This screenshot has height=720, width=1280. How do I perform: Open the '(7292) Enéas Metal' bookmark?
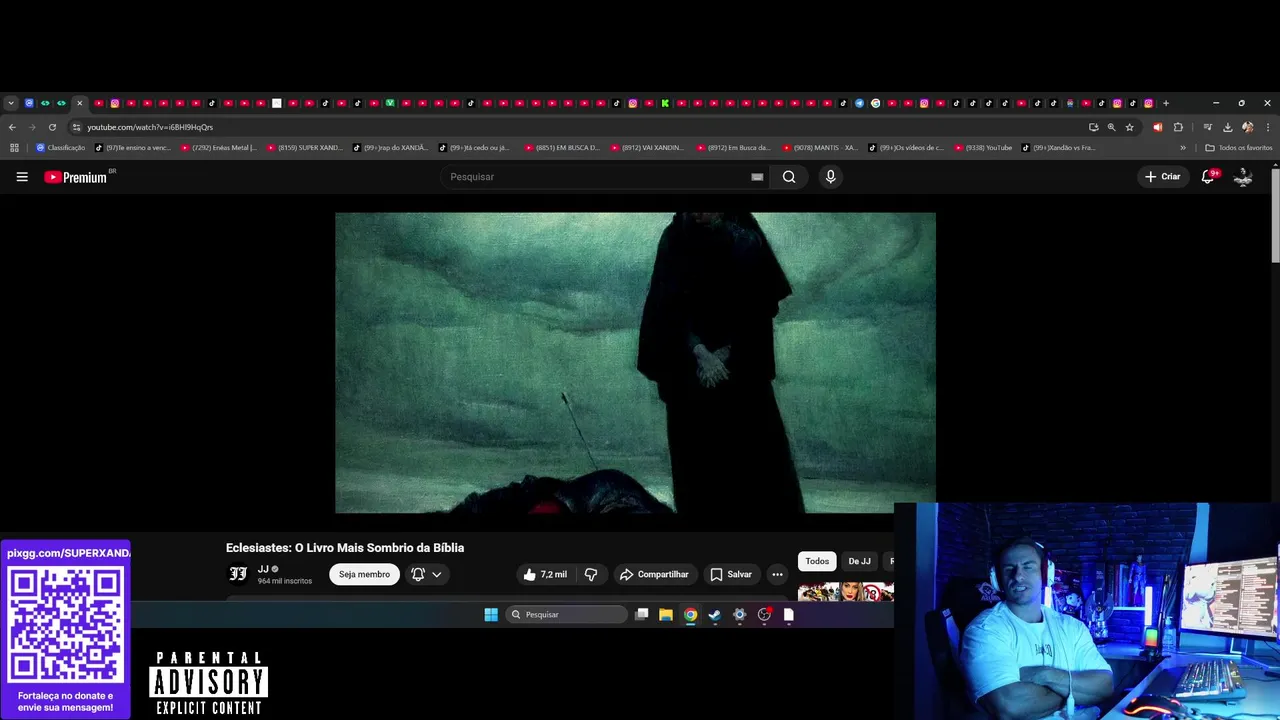click(219, 148)
